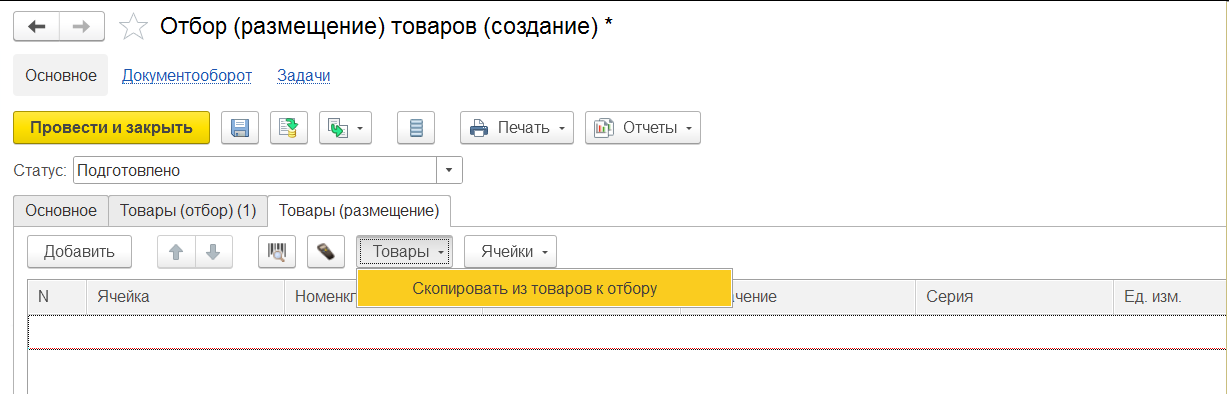This screenshot has width=1229, height=394.
Task: Open the Документооборот link
Action: [187, 75]
